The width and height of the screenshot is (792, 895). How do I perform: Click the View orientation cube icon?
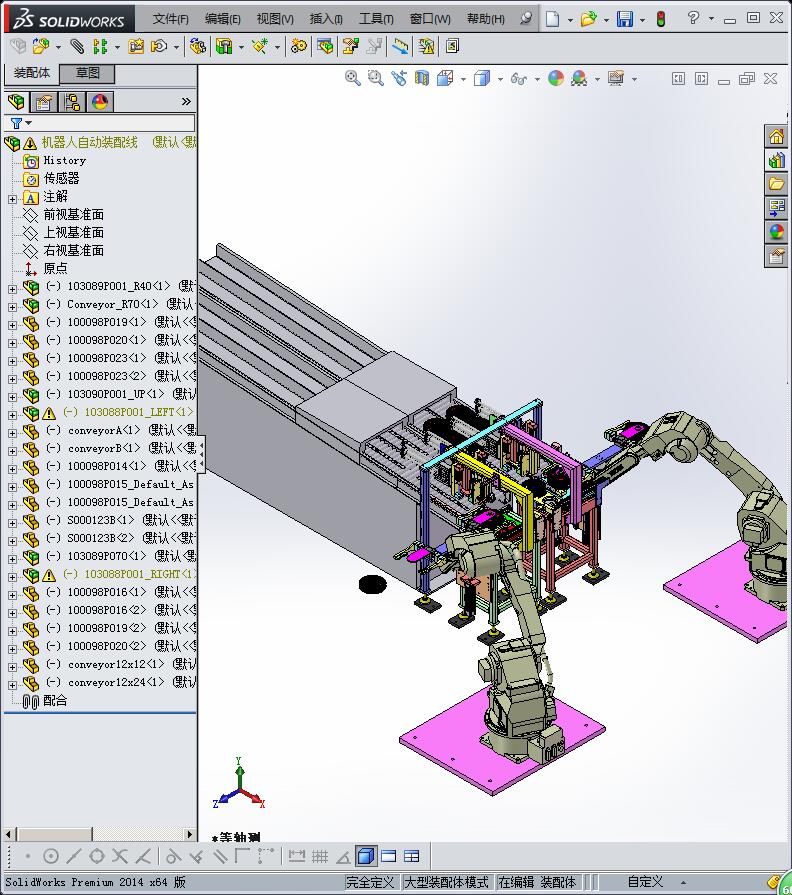445,78
